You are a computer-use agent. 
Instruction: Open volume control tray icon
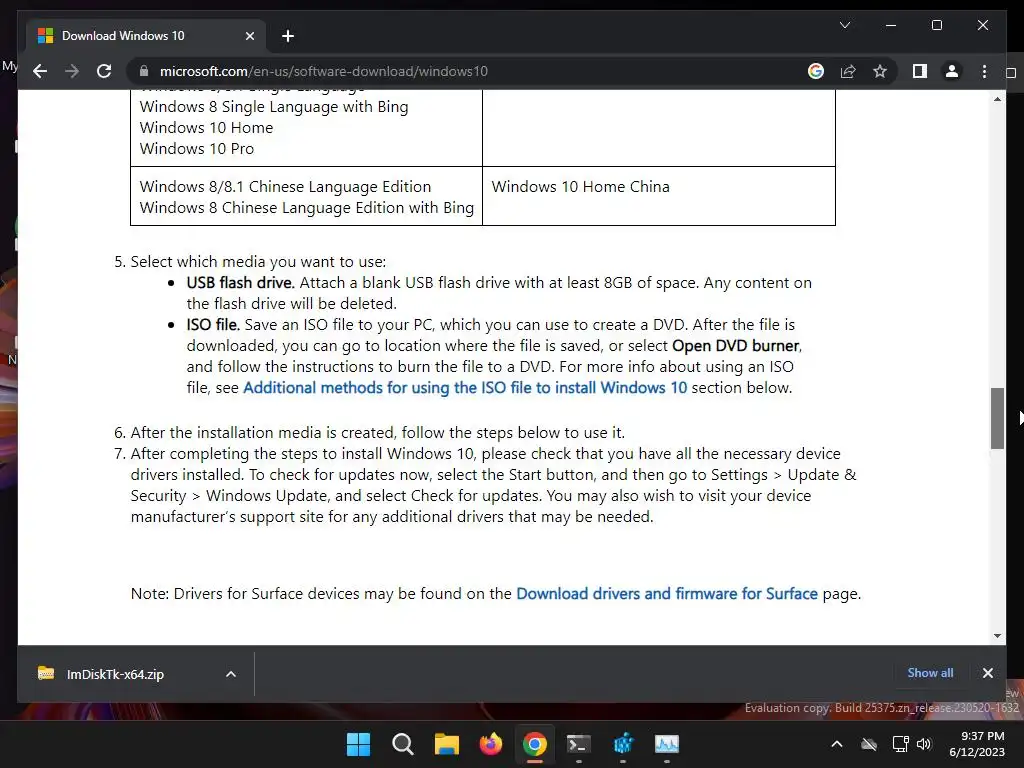tap(923, 744)
